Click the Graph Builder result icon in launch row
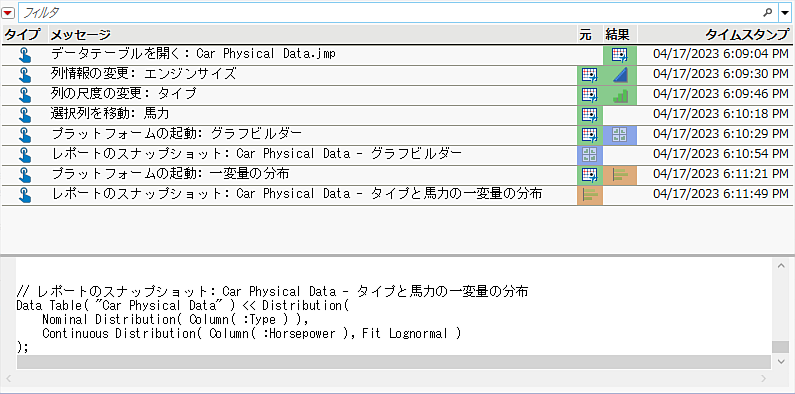795x394 pixels. (x=620, y=135)
